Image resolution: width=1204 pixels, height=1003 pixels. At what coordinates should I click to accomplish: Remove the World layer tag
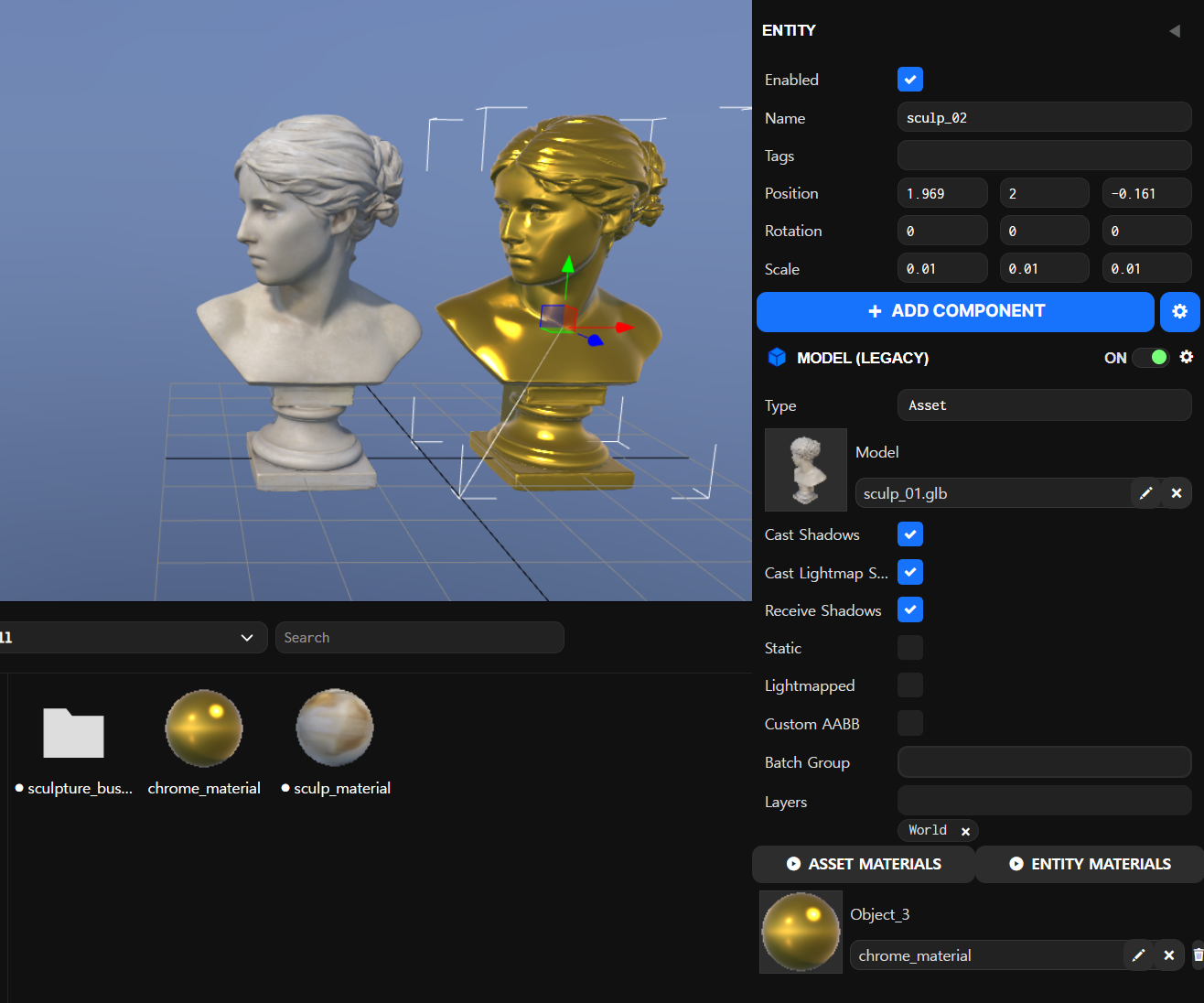965,832
